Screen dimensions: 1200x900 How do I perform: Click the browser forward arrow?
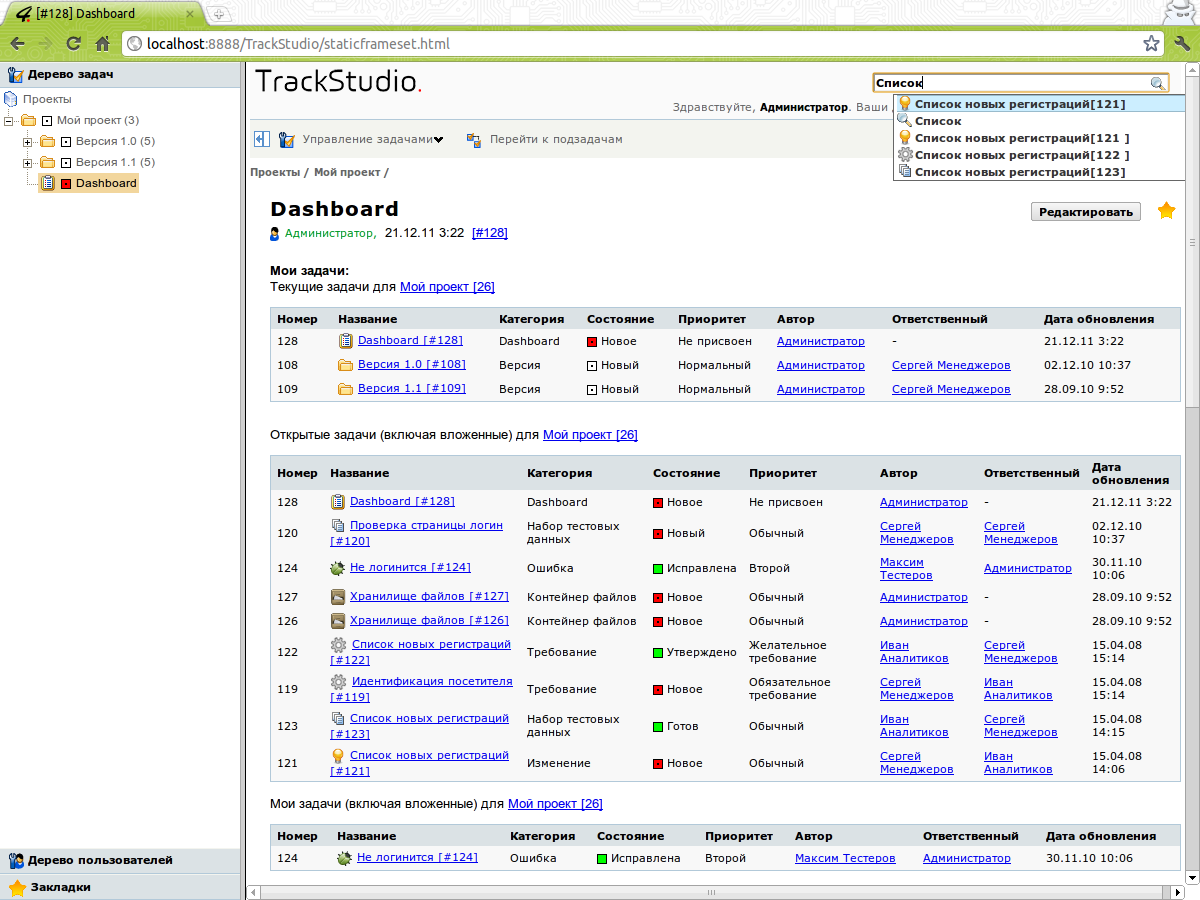45,44
